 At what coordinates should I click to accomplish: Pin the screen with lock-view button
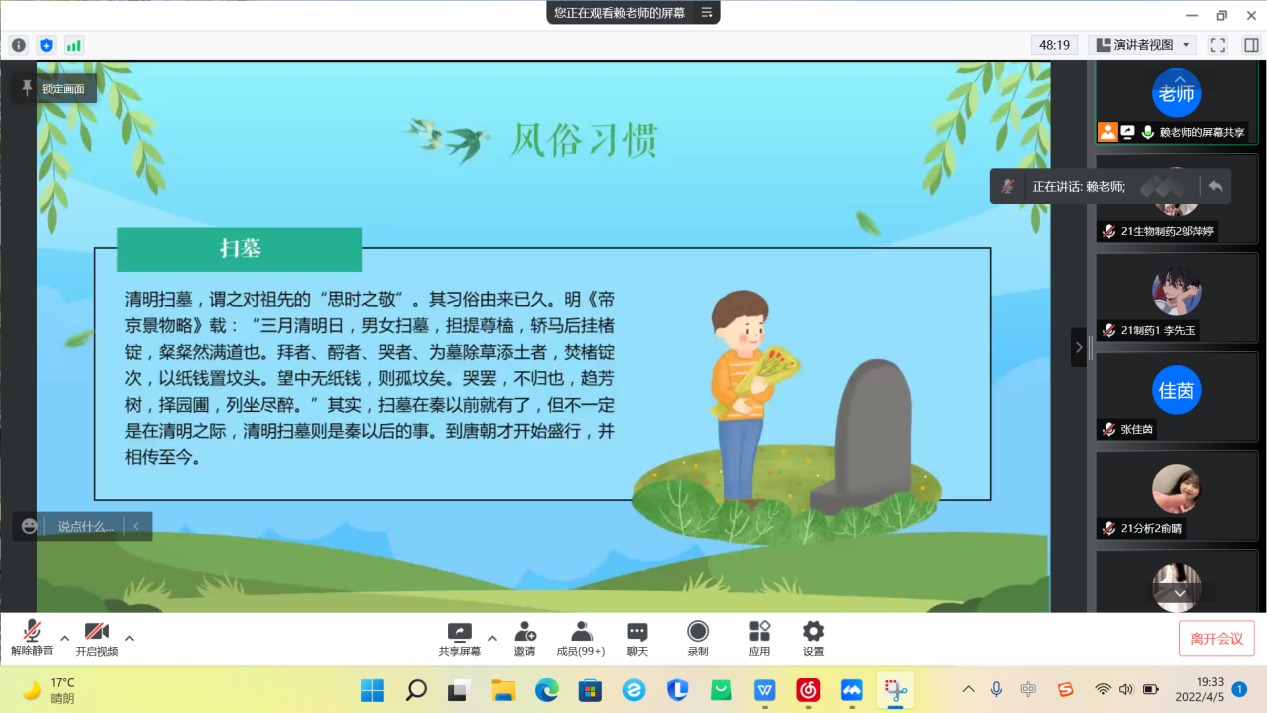tap(56, 89)
